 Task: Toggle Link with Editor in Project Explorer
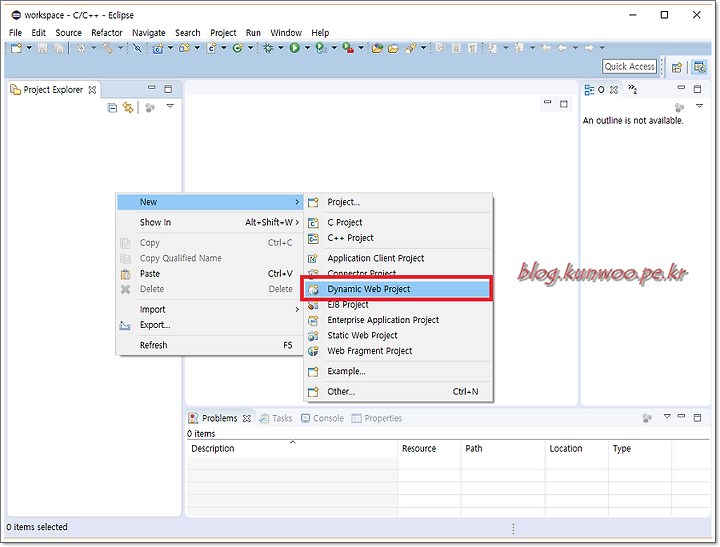point(128,108)
